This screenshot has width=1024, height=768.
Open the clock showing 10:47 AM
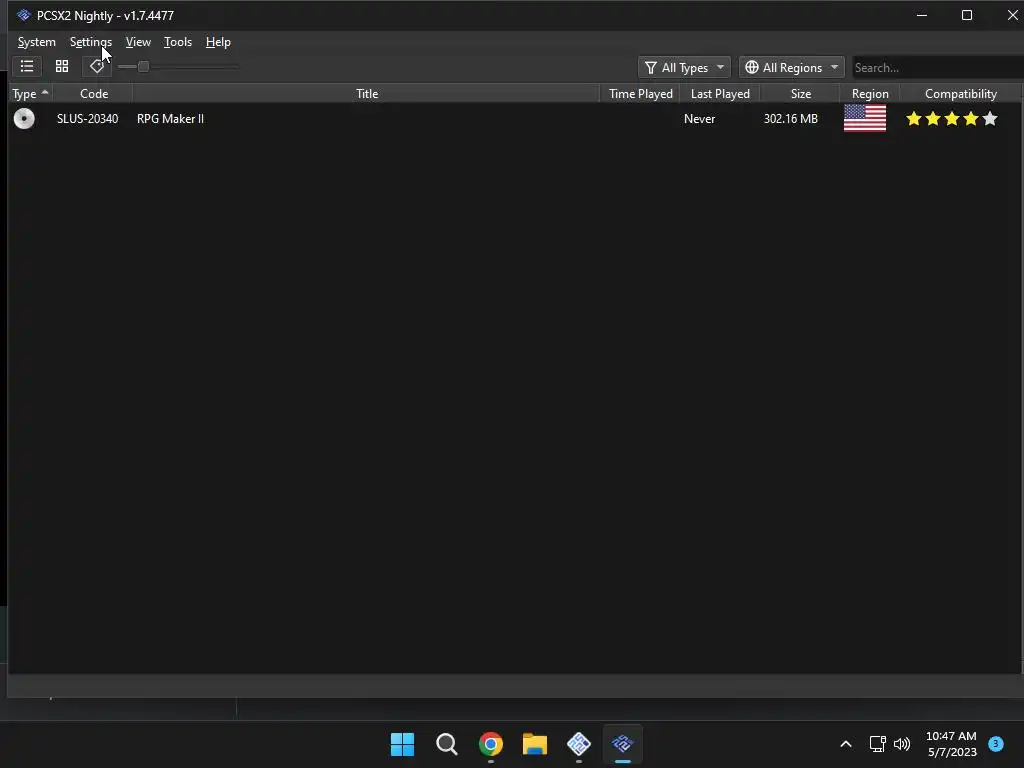(952, 744)
